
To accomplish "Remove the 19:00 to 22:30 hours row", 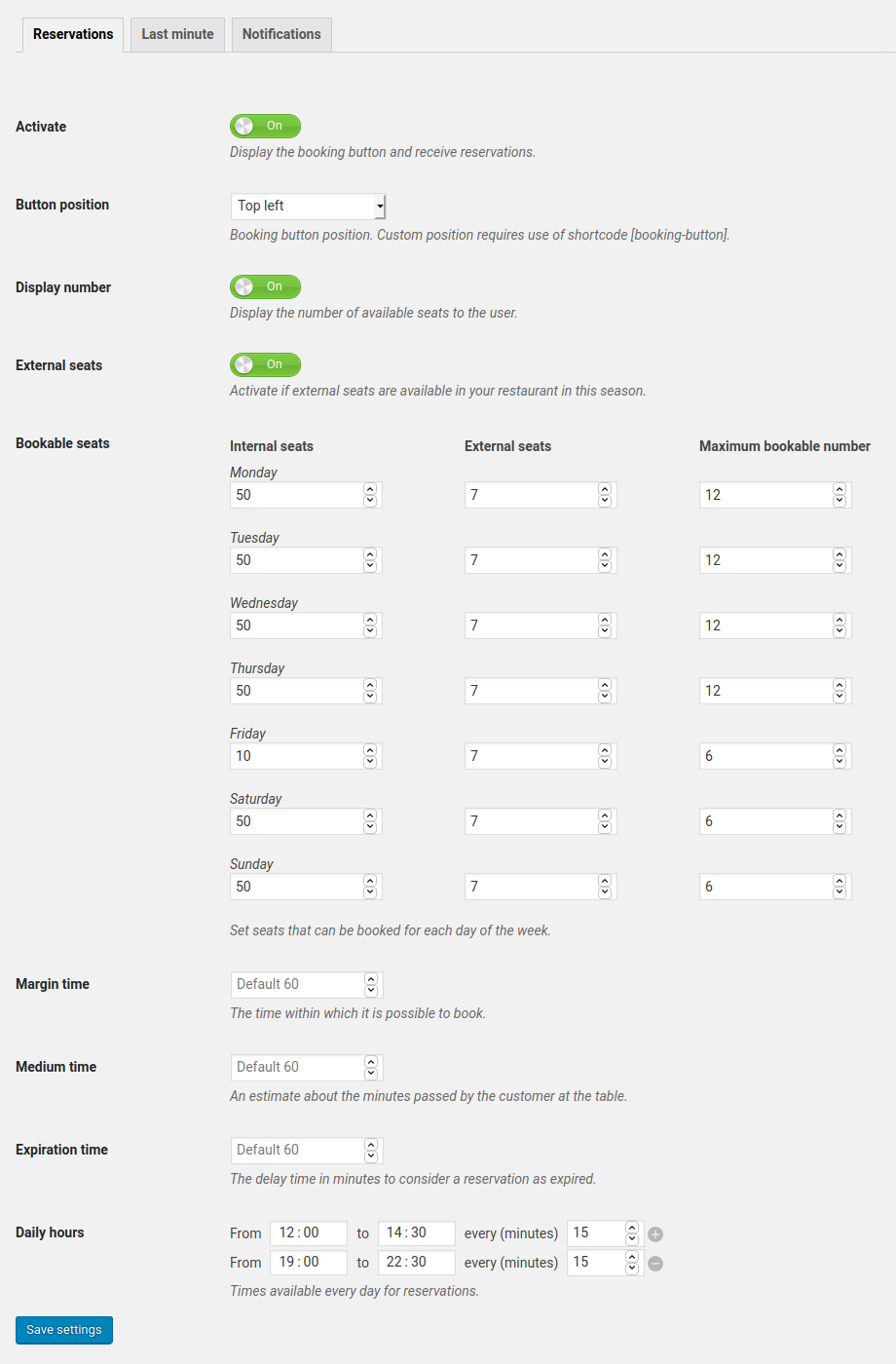I will click(x=655, y=1264).
